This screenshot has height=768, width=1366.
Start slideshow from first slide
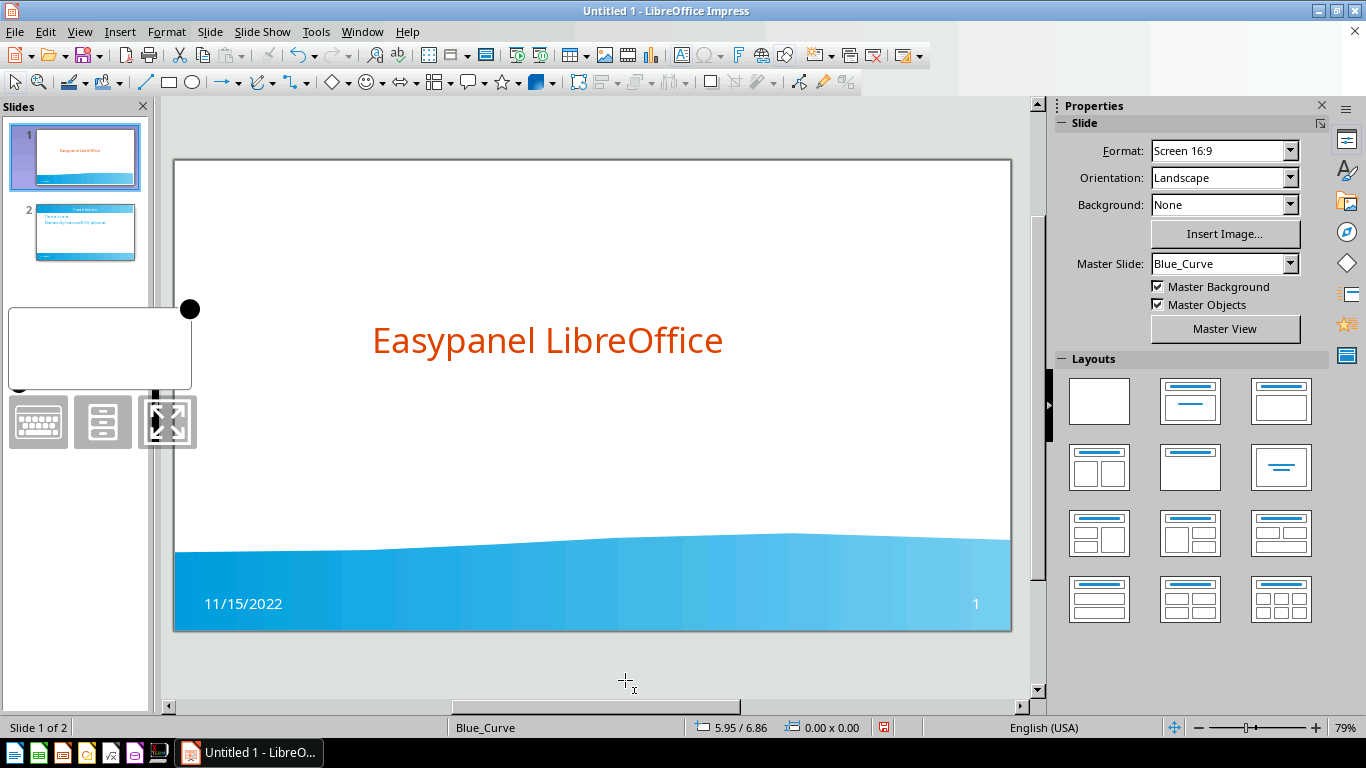(514, 55)
